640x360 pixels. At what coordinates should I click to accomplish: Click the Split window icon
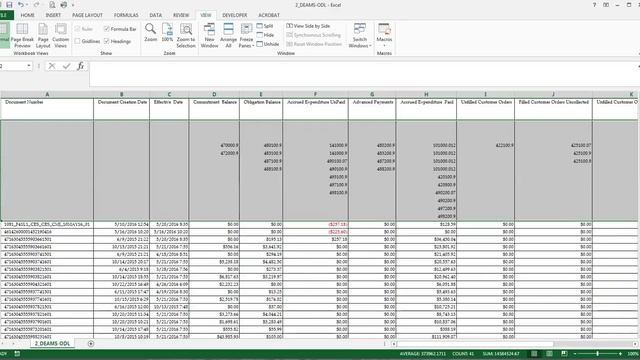(265, 26)
